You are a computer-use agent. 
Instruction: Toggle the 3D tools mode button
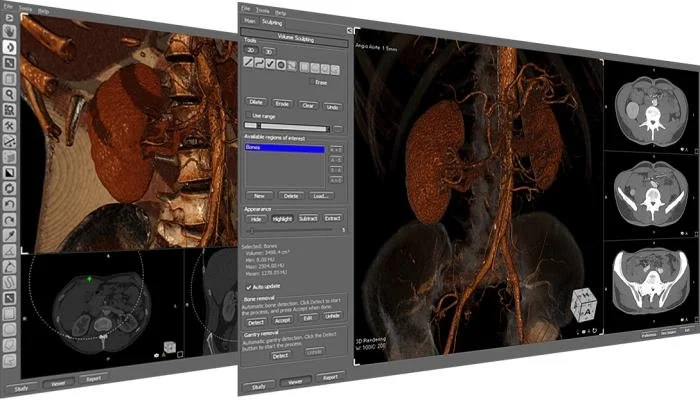[x=268, y=51]
